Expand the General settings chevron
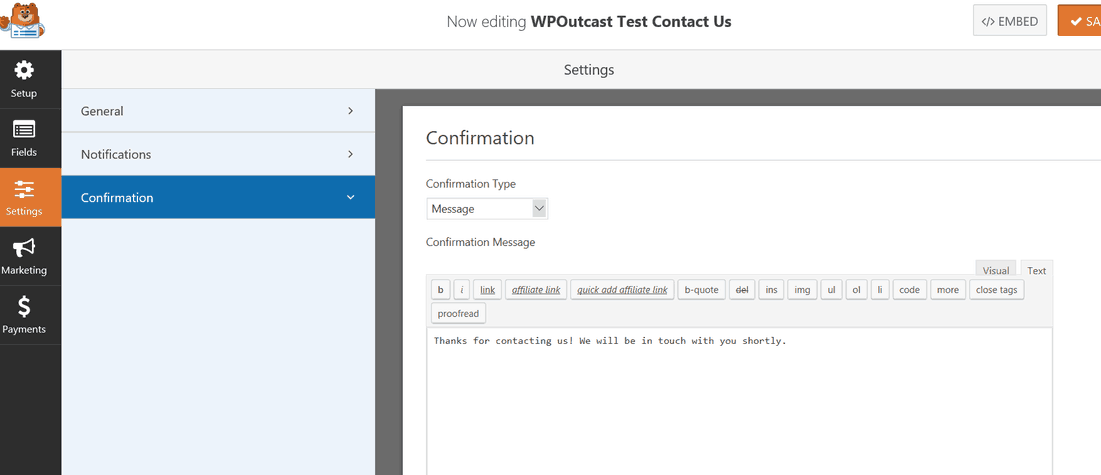This screenshot has width=1101, height=475. coord(350,111)
